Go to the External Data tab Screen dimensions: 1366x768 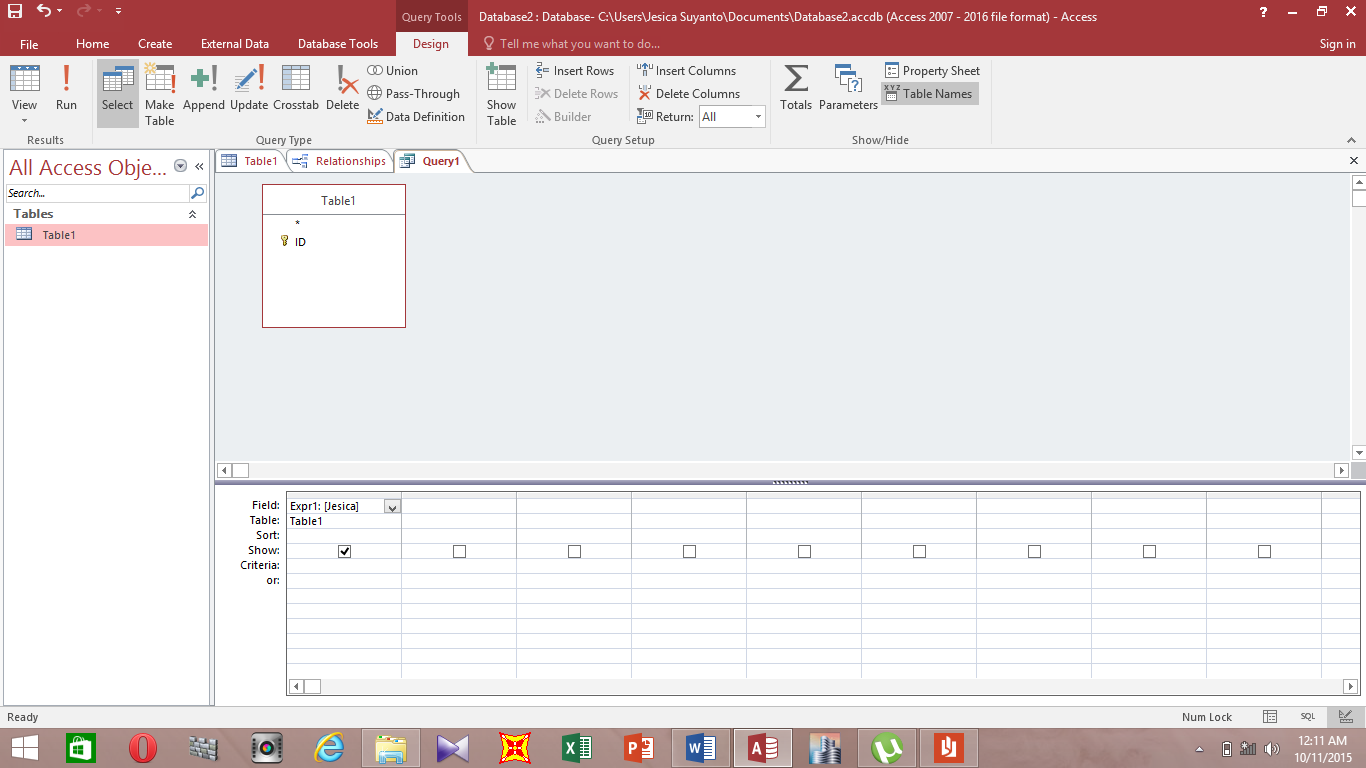(235, 44)
